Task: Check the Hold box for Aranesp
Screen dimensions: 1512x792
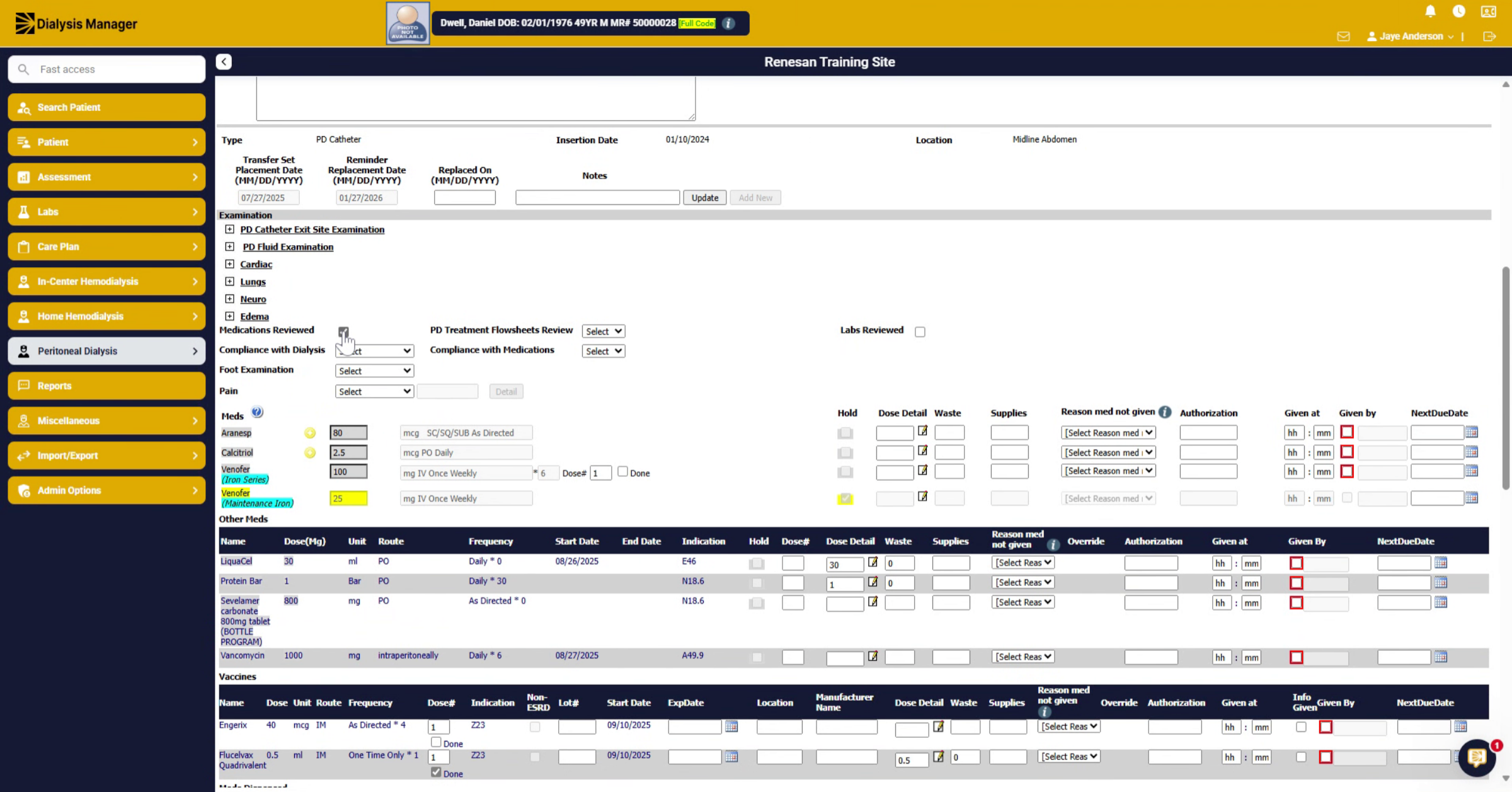Action: coord(845,433)
